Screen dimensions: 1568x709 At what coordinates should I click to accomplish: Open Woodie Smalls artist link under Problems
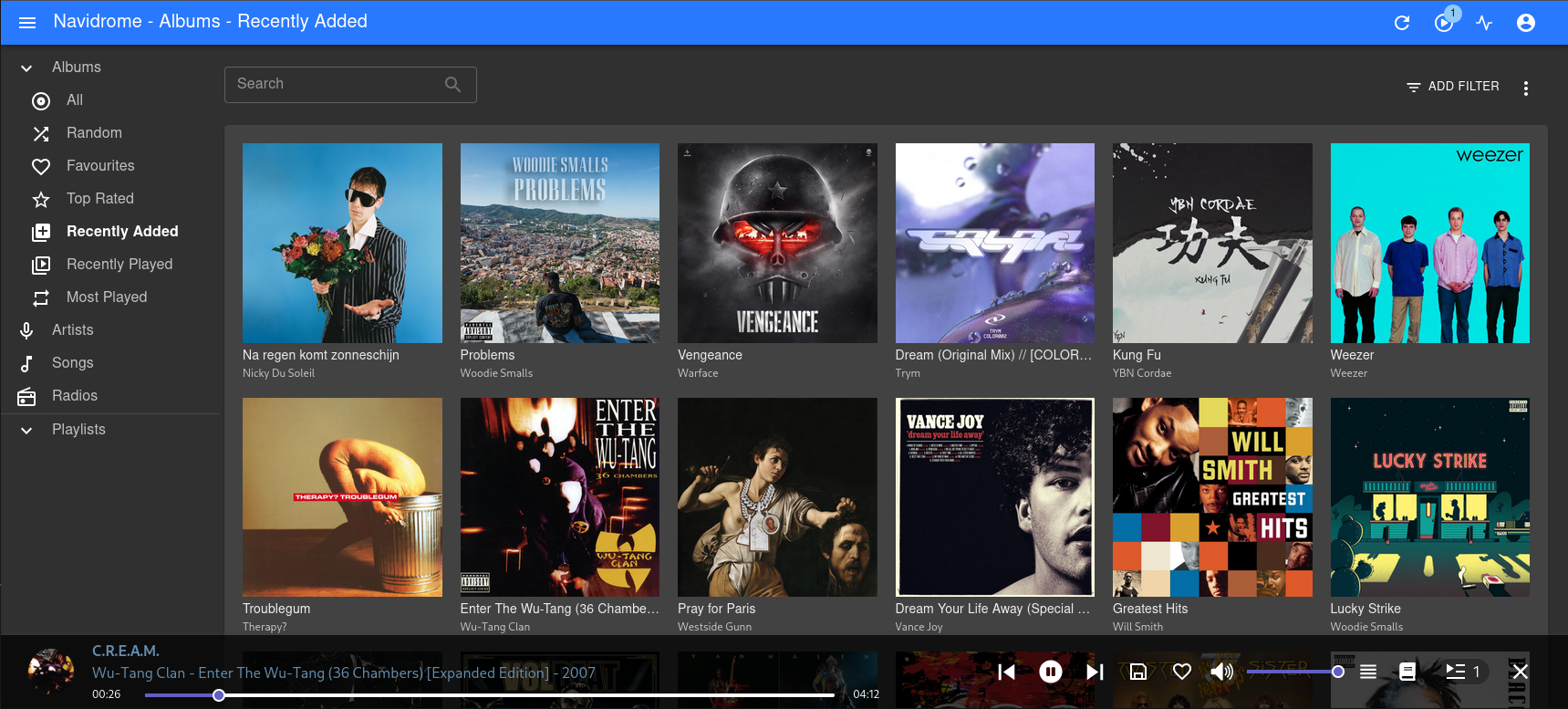coord(496,373)
